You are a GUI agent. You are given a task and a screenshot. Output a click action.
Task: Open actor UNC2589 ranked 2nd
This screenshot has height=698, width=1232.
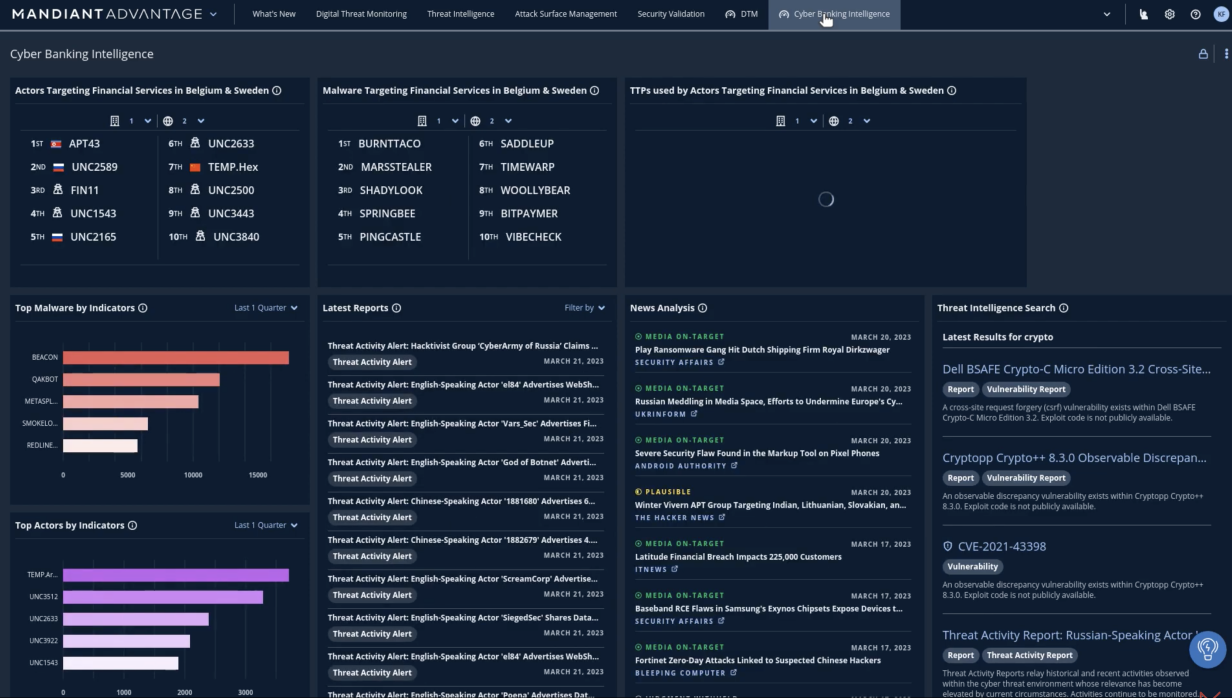pyautogui.click(x=94, y=167)
